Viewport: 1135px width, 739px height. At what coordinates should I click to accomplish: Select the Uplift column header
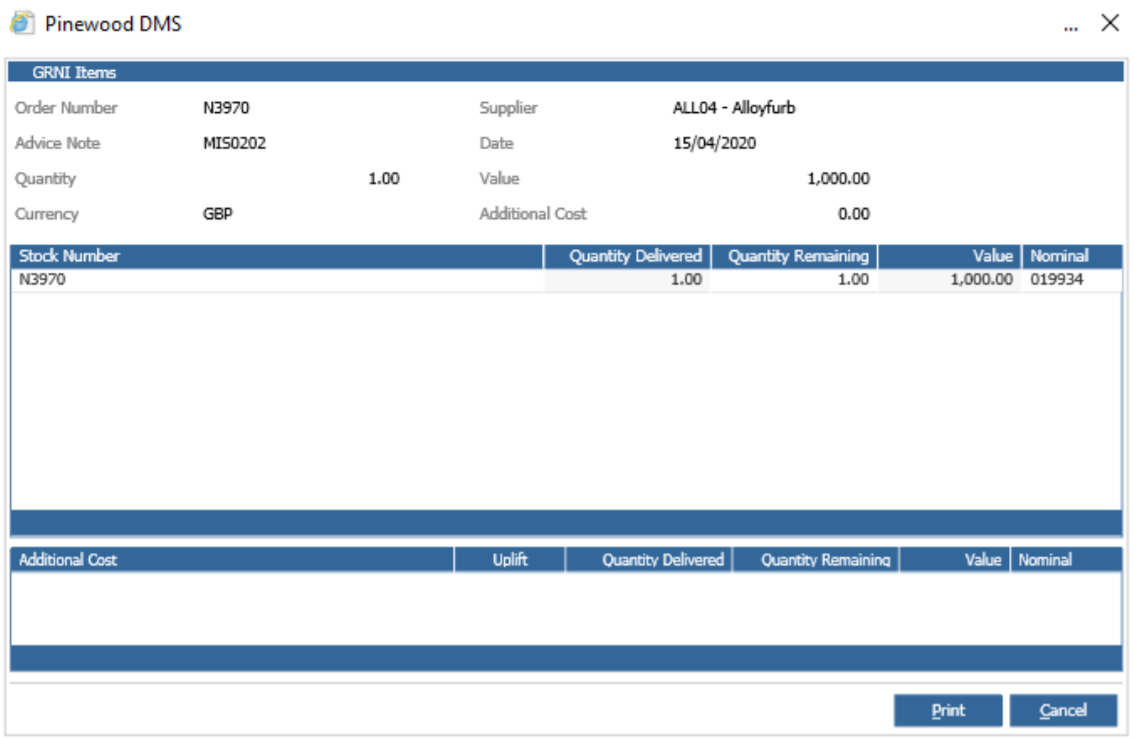pos(510,559)
